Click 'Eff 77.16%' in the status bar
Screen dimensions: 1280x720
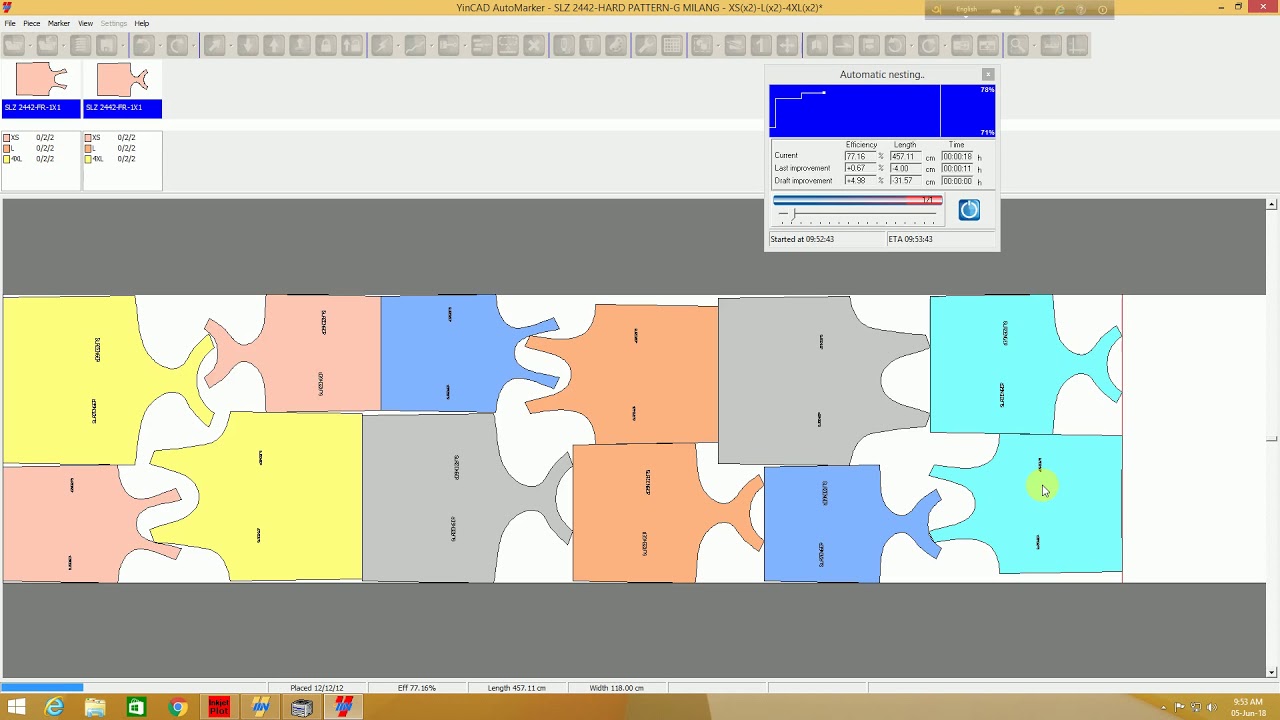(416, 688)
